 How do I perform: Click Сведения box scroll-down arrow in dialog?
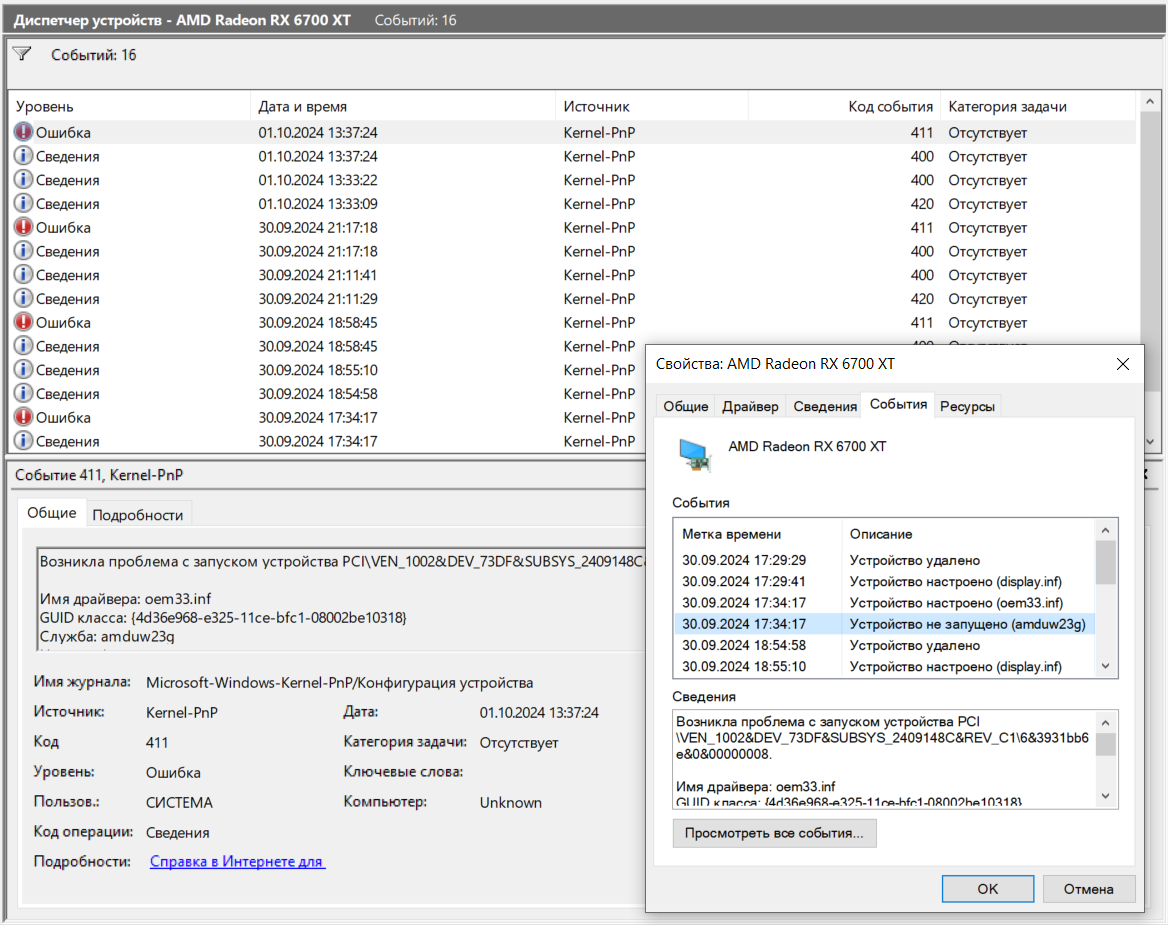pyautogui.click(x=1105, y=796)
